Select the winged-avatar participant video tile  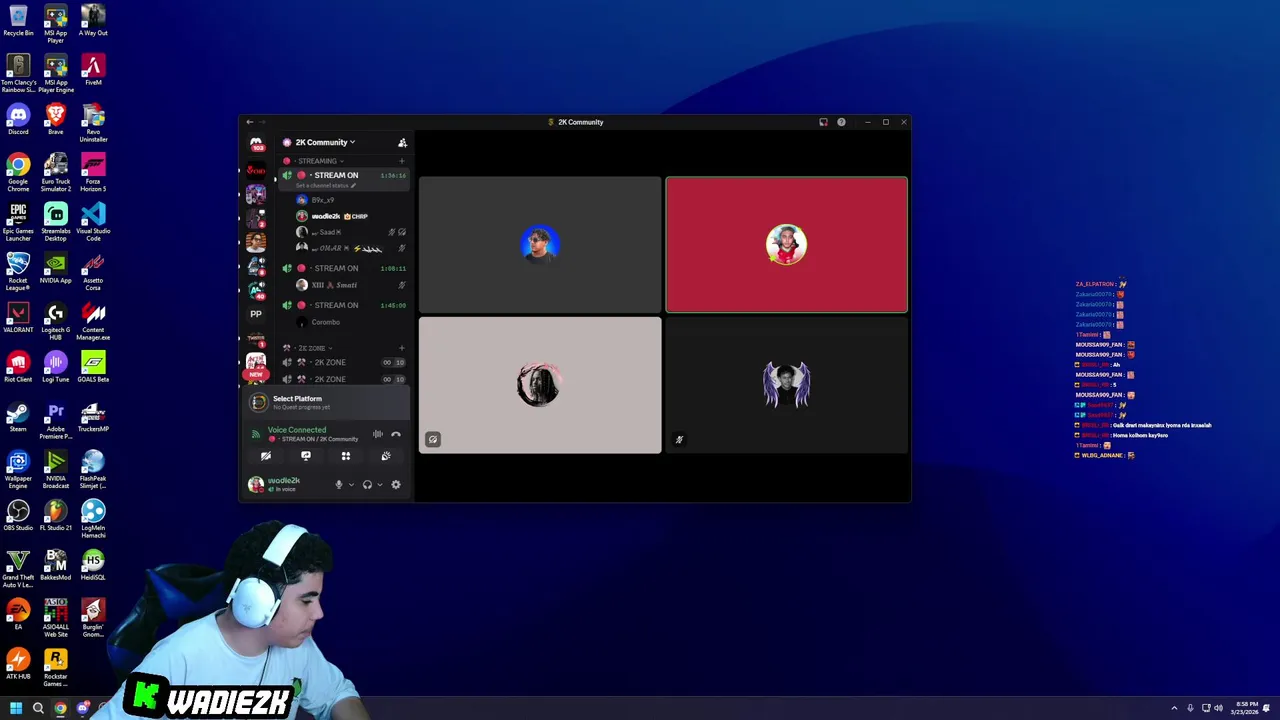[787, 385]
